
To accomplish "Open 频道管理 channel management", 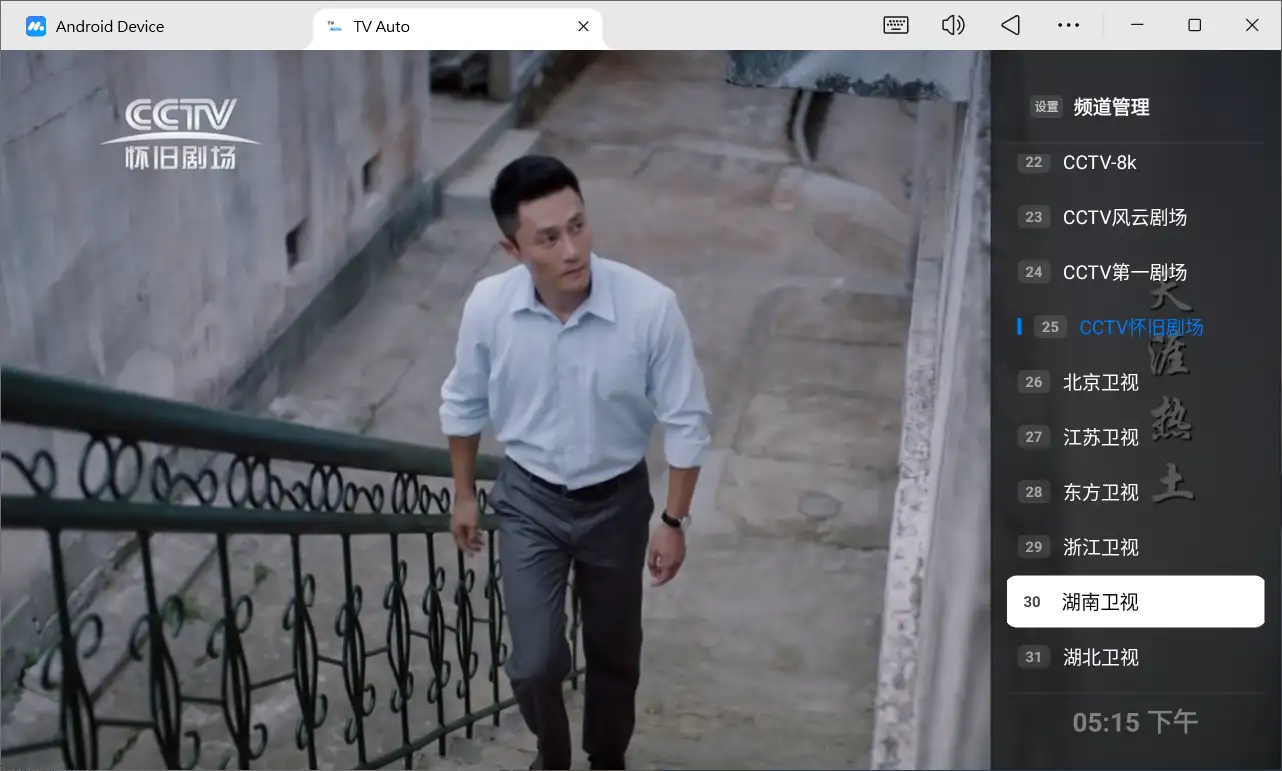I will click(x=1111, y=107).
